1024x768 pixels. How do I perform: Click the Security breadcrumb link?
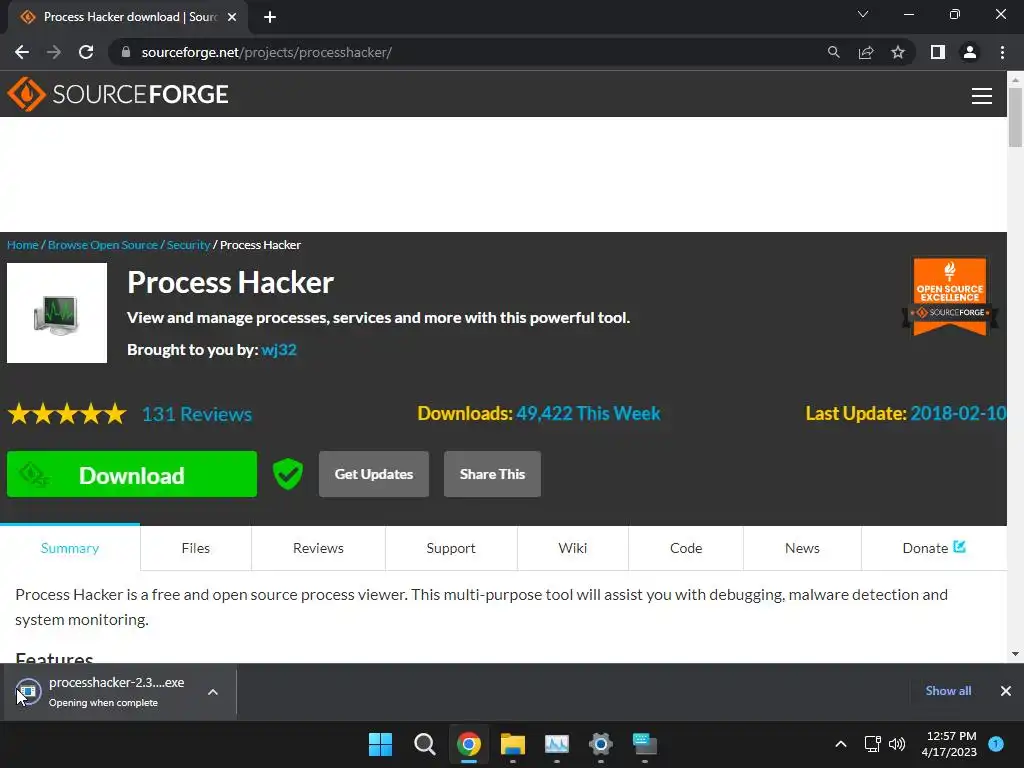coord(188,245)
